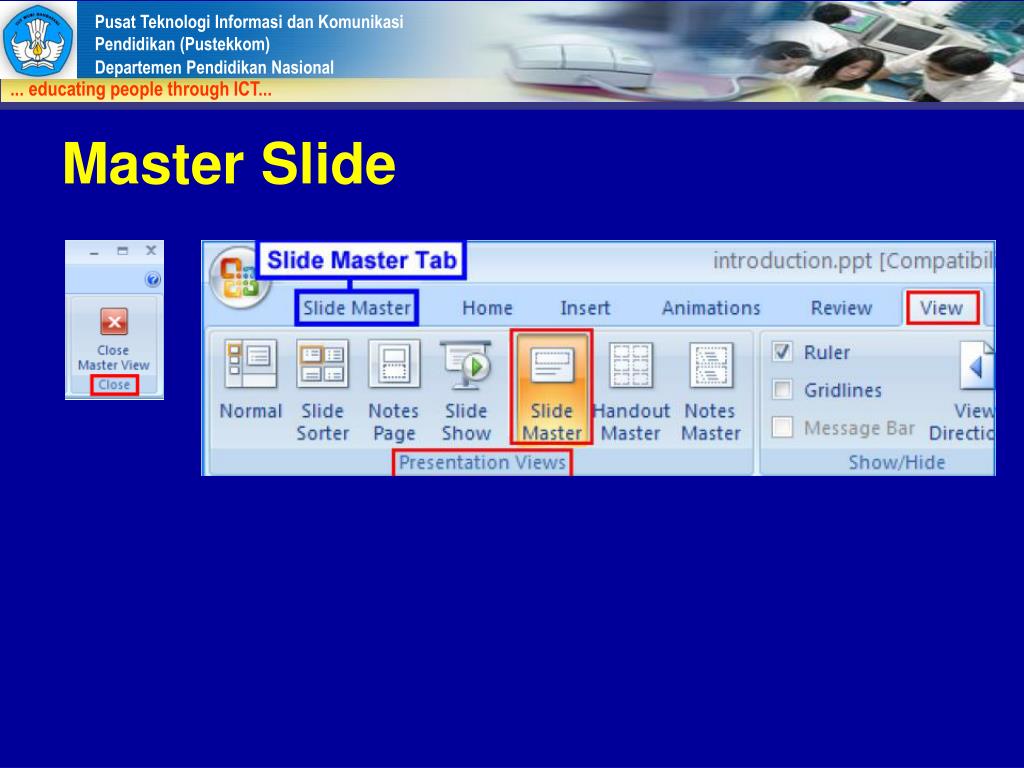
Task: Open the Insert ribbon tab
Action: [585, 308]
